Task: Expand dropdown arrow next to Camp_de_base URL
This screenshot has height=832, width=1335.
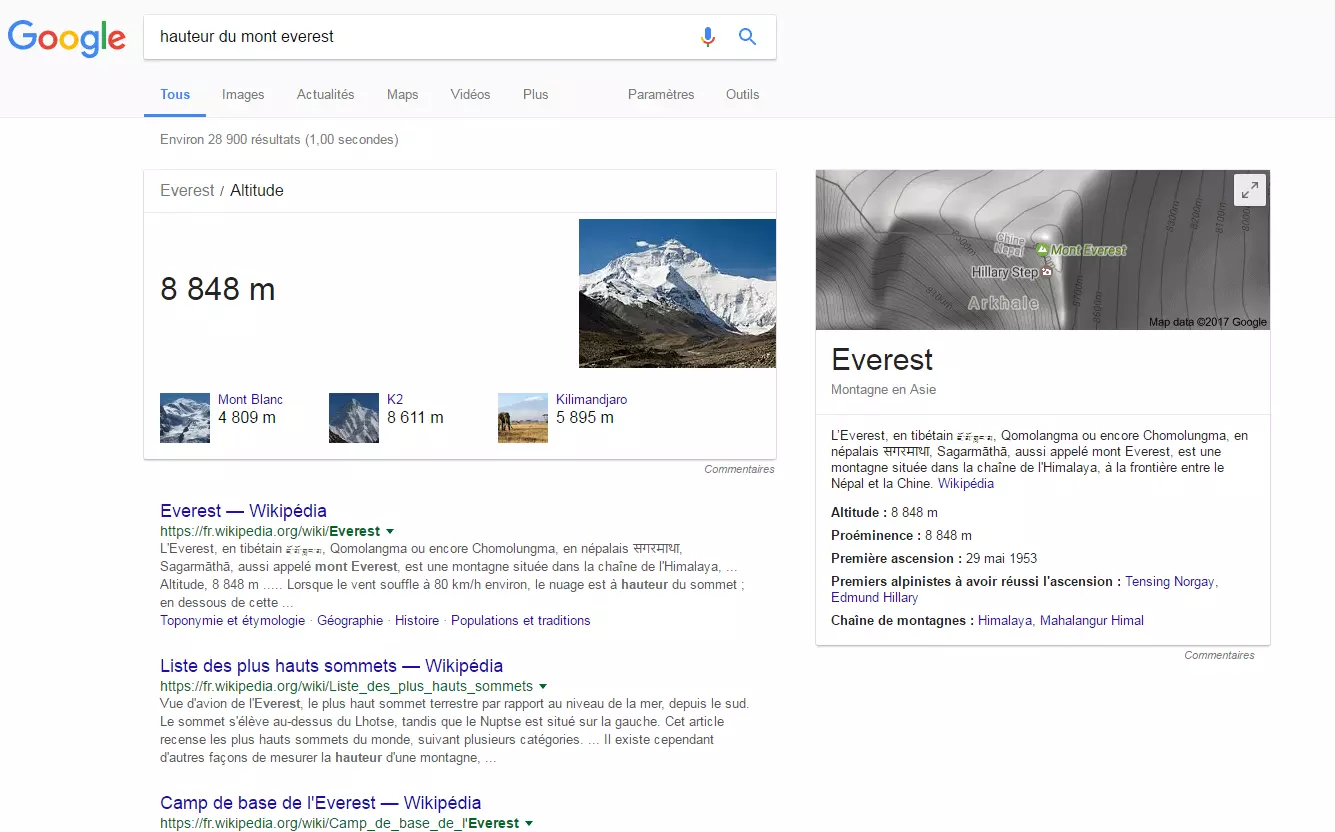Action: tap(529, 824)
